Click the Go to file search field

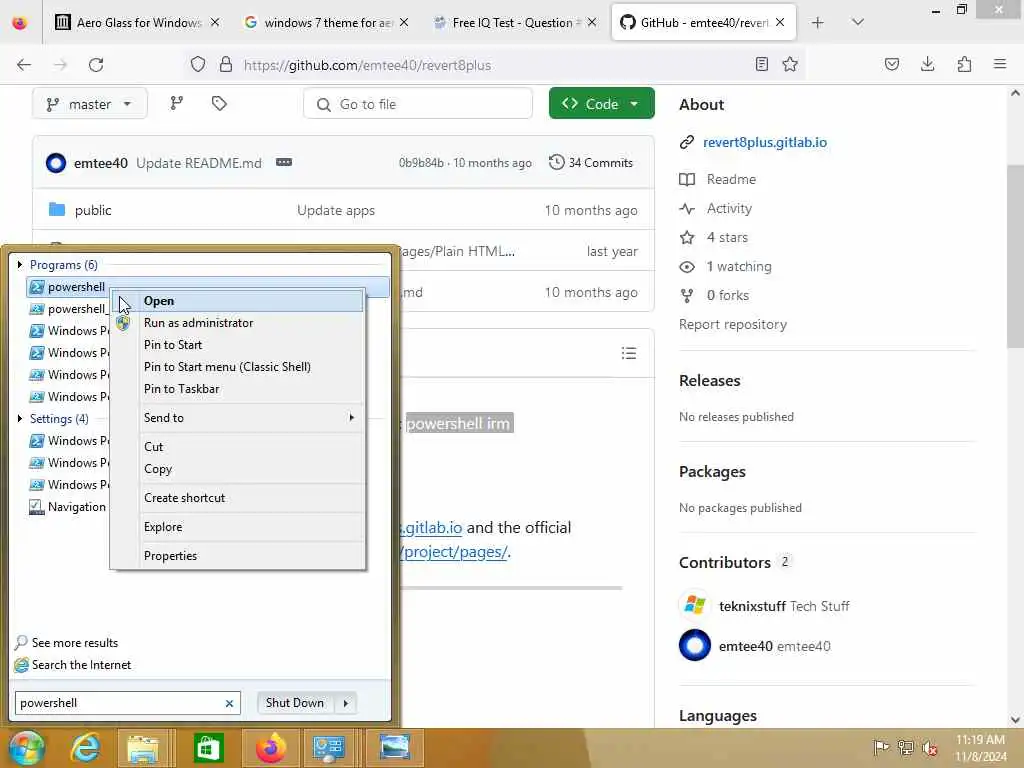[418, 104]
